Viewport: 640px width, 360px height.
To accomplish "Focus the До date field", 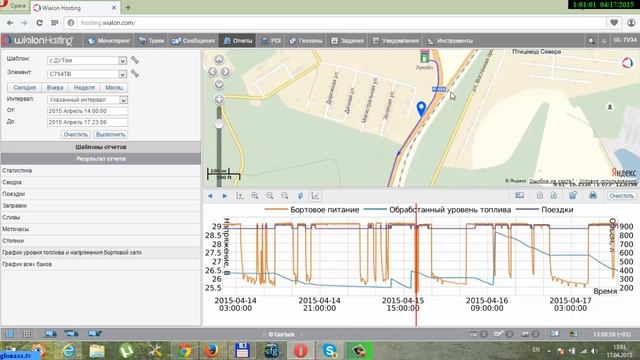I will (x=87, y=122).
